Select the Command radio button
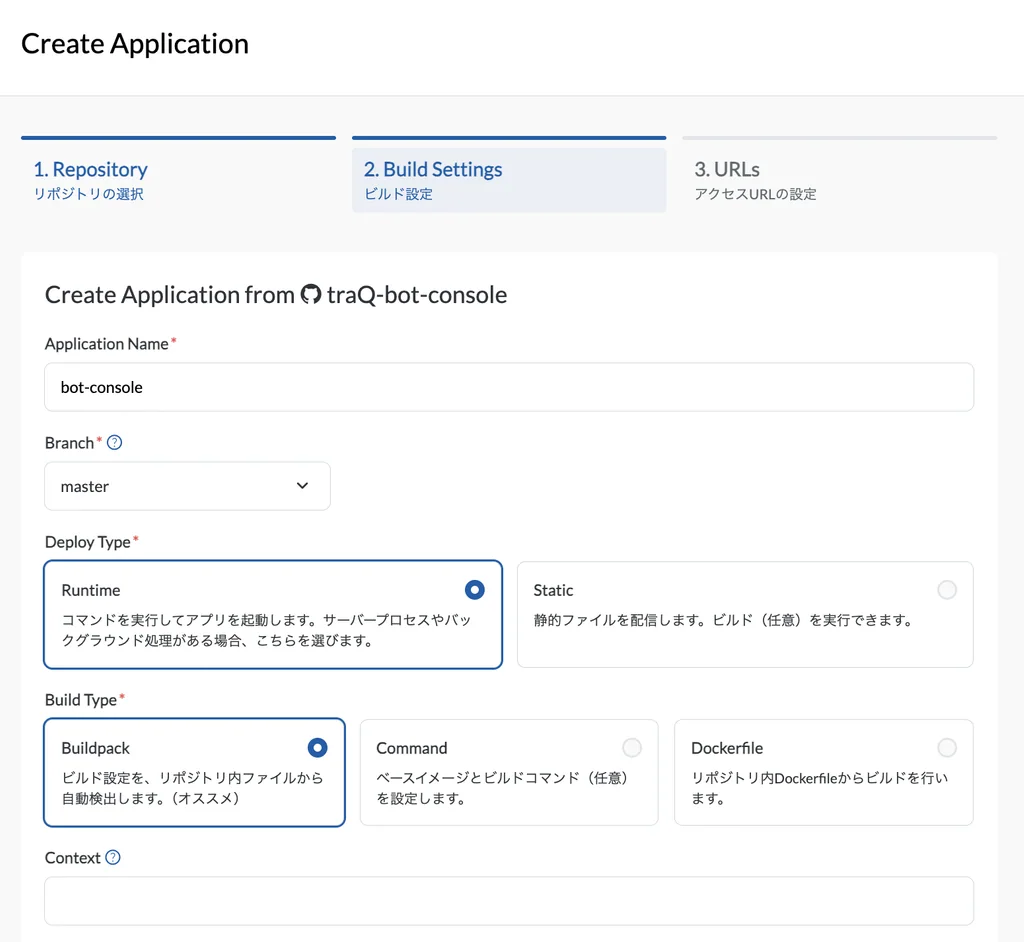1024x942 pixels. [632, 747]
